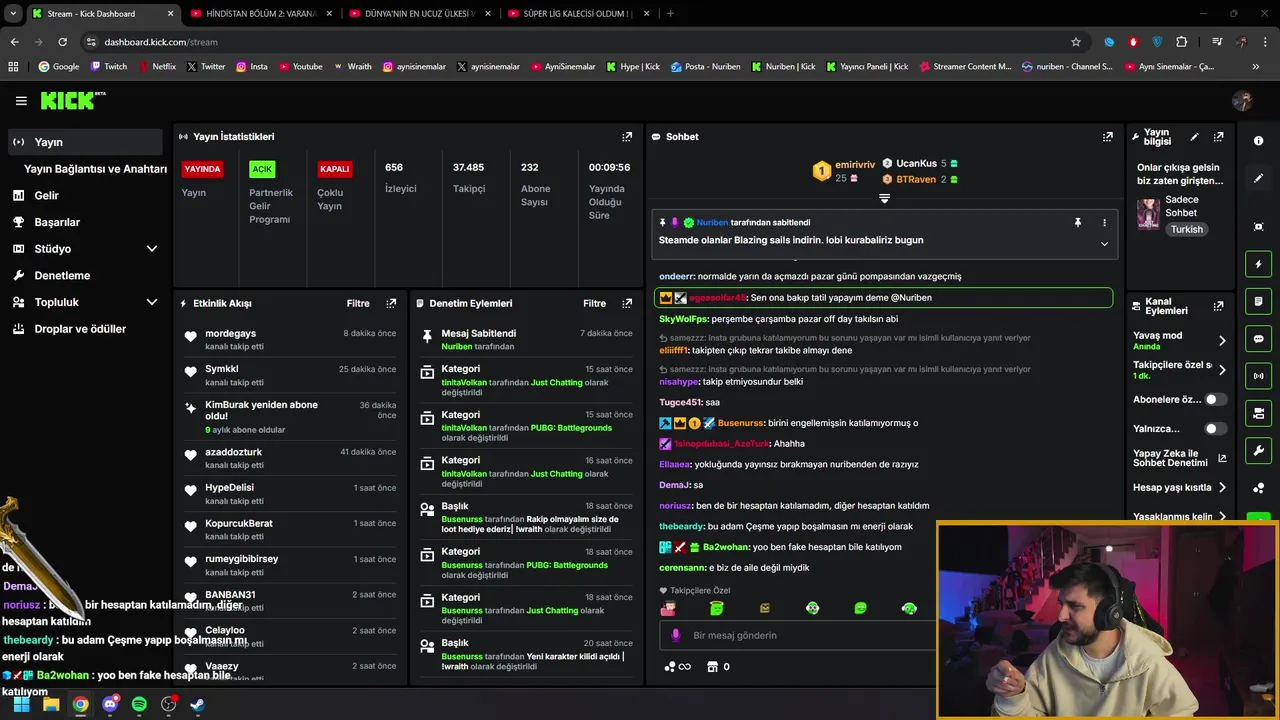This screenshot has height=720, width=1280.
Task: Pop out the Yayın İstatistikleri panel
Action: tap(627, 137)
